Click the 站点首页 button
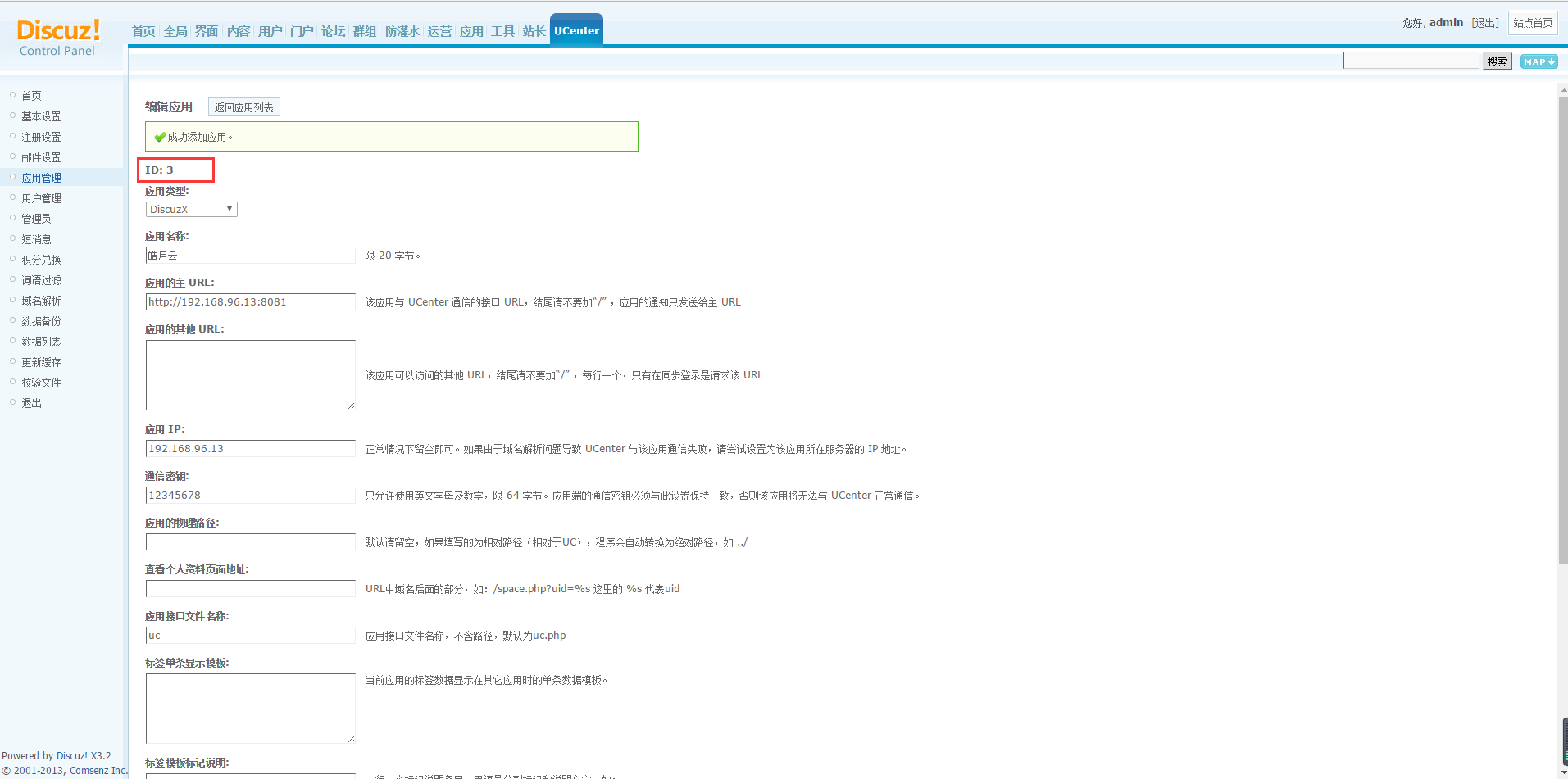The width and height of the screenshot is (1568, 779). click(1533, 23)
